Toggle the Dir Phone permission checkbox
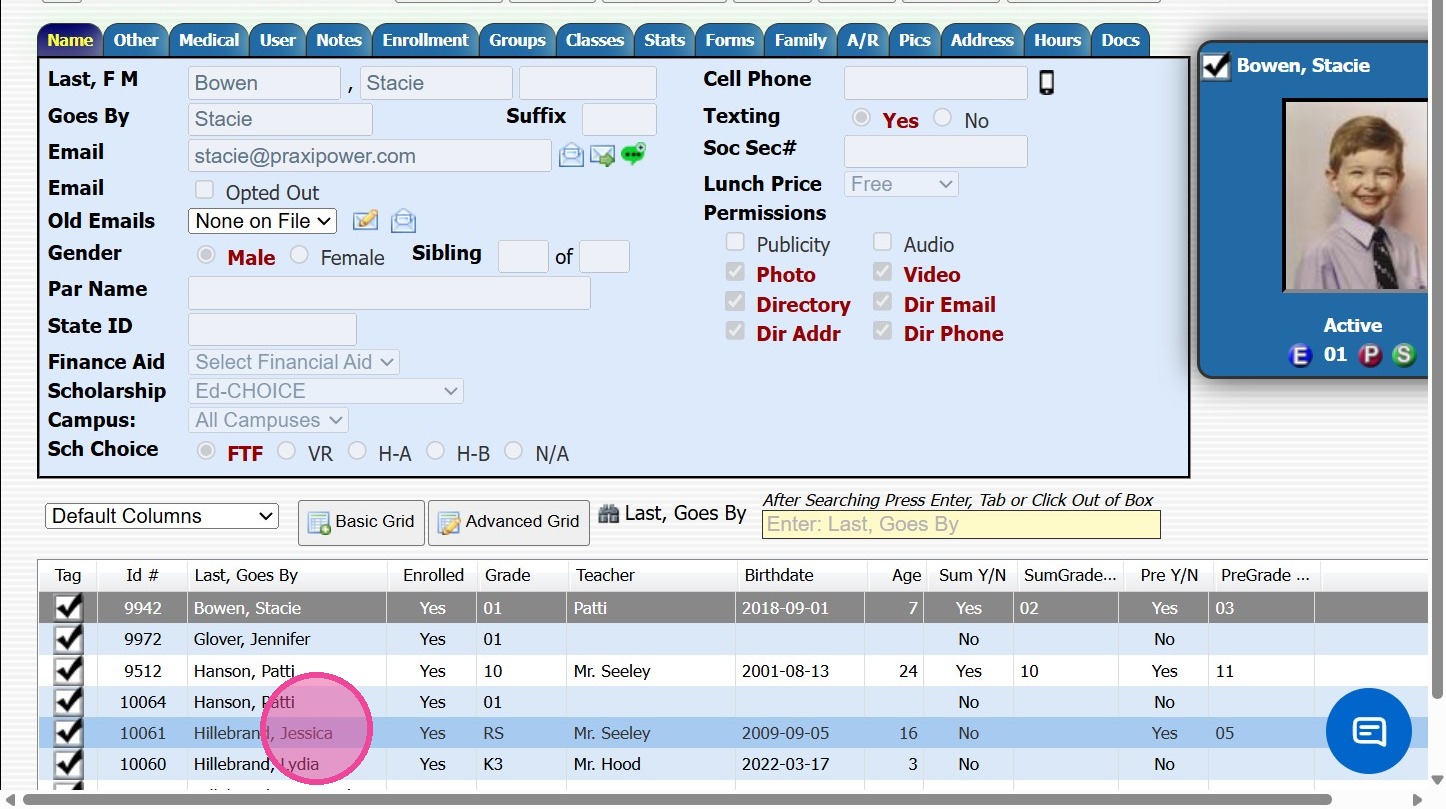 [882, 331]
